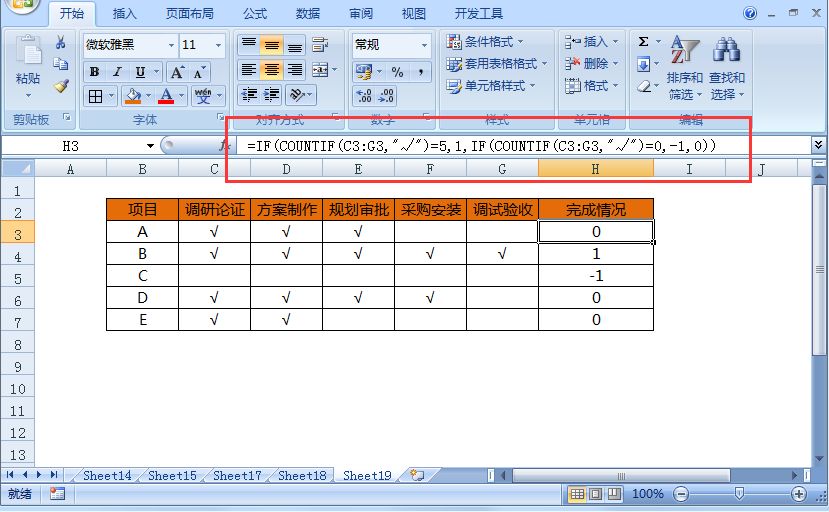Apply cell borders button

click(96, 96)
